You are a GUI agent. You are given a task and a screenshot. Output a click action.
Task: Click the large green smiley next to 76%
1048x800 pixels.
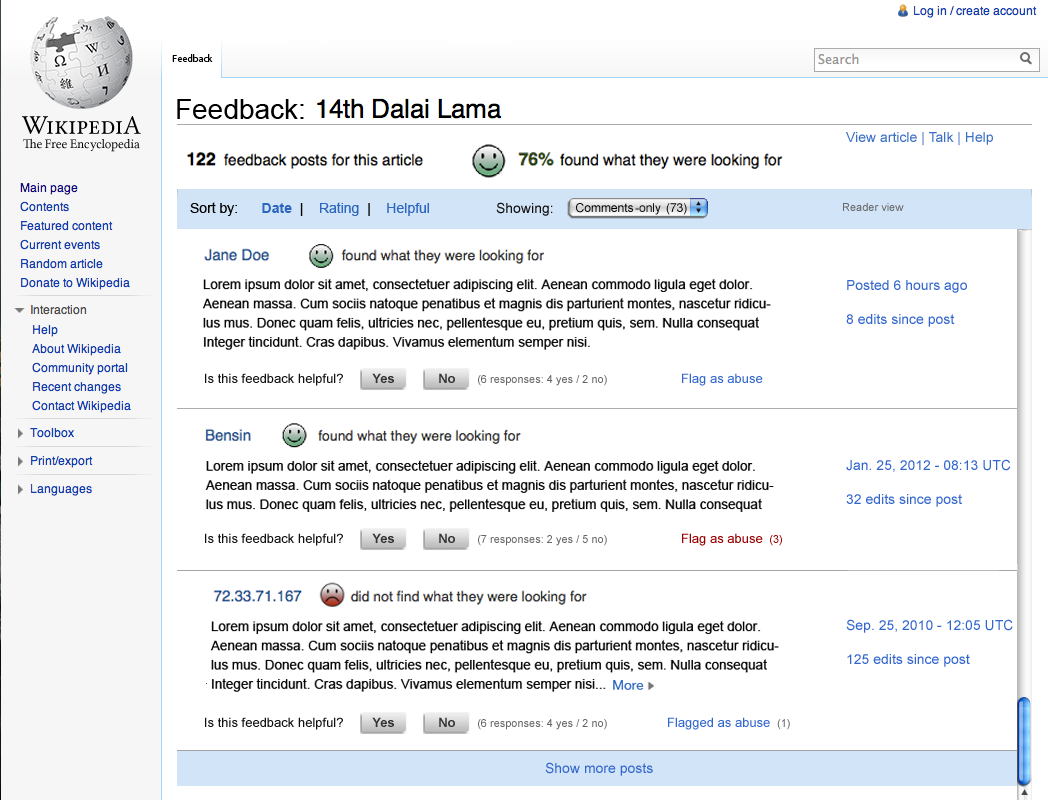tap(489, 160)
